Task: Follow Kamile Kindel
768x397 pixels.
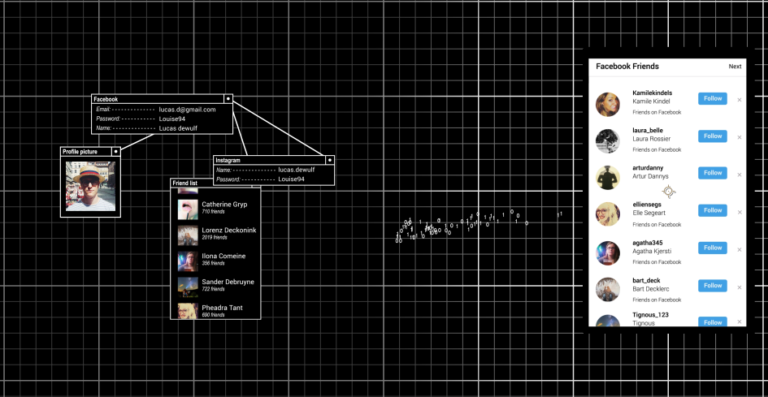Action: [713, 98]
